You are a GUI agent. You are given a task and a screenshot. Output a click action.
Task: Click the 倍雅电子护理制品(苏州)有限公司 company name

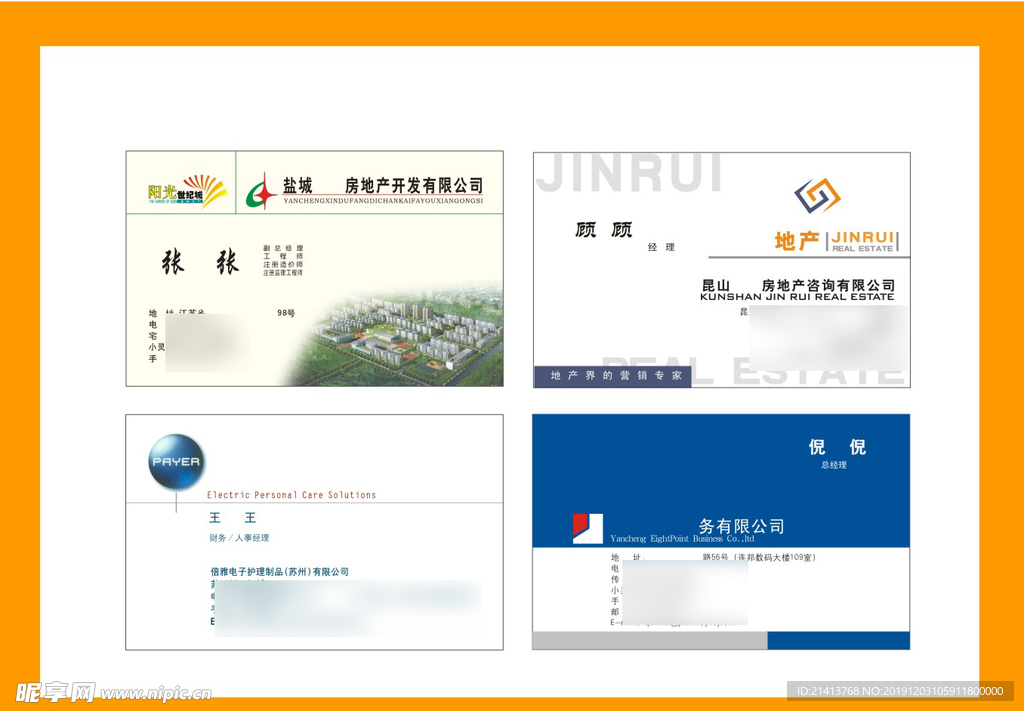coord(279,572)
